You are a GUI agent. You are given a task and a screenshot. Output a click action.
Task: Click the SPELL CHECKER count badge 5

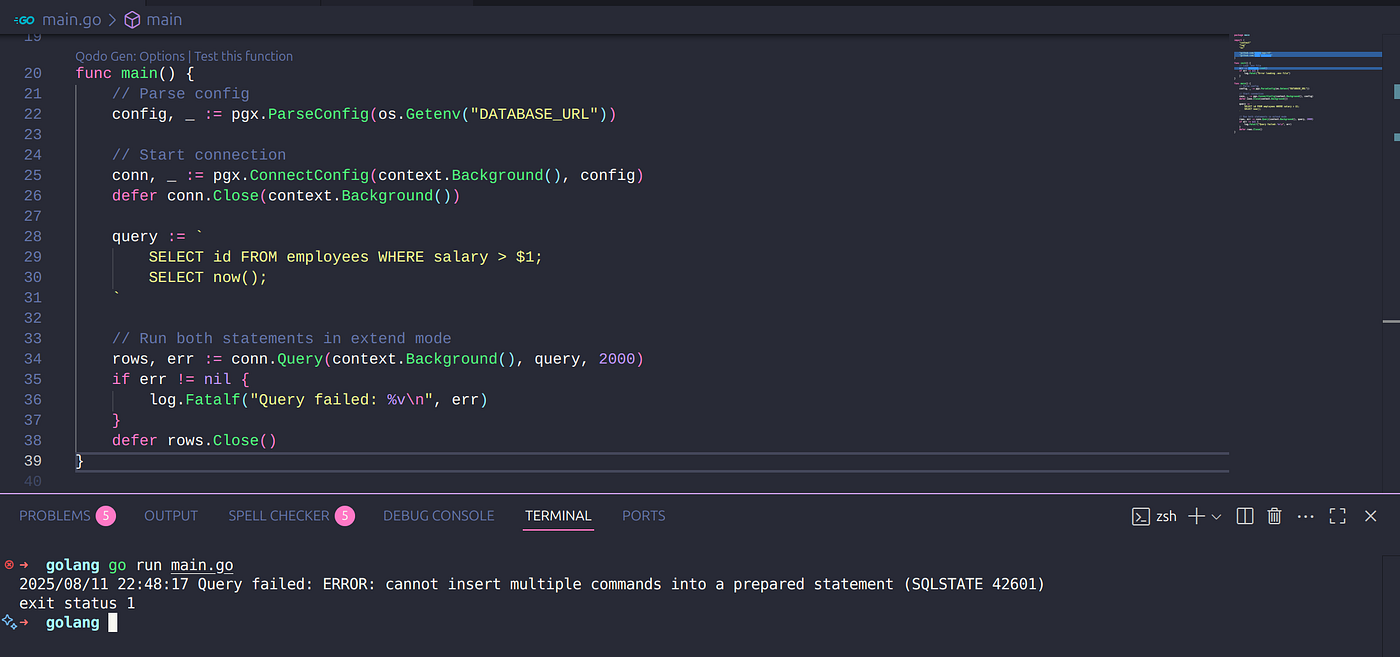point(344,516)
